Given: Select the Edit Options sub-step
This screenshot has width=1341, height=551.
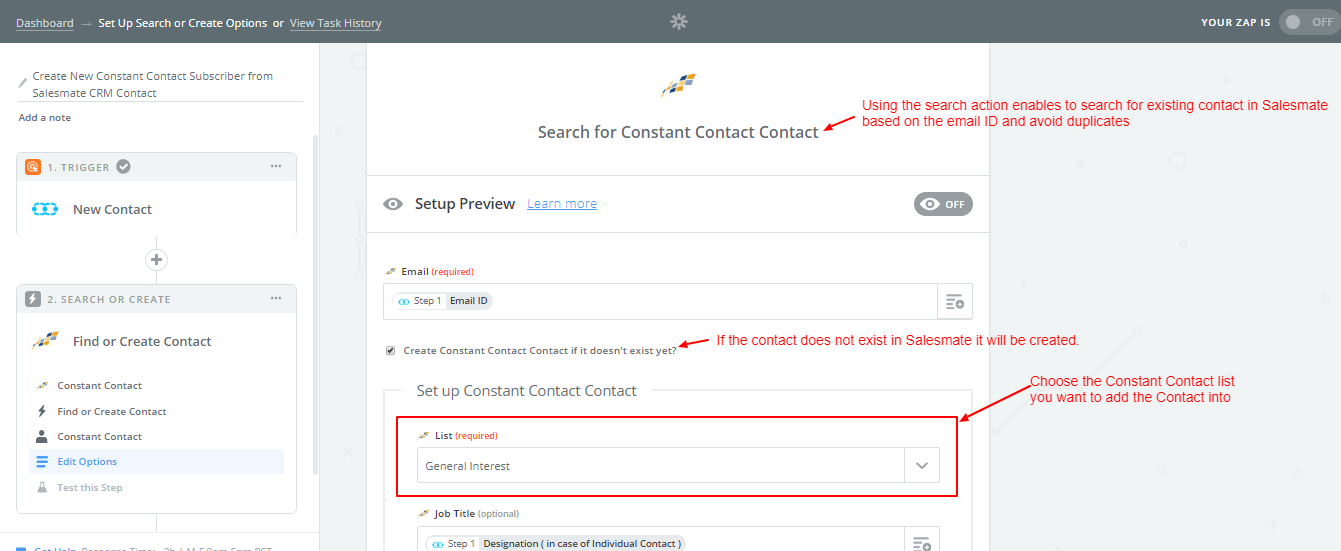Looking at the screenshot, I should point(157,462).
